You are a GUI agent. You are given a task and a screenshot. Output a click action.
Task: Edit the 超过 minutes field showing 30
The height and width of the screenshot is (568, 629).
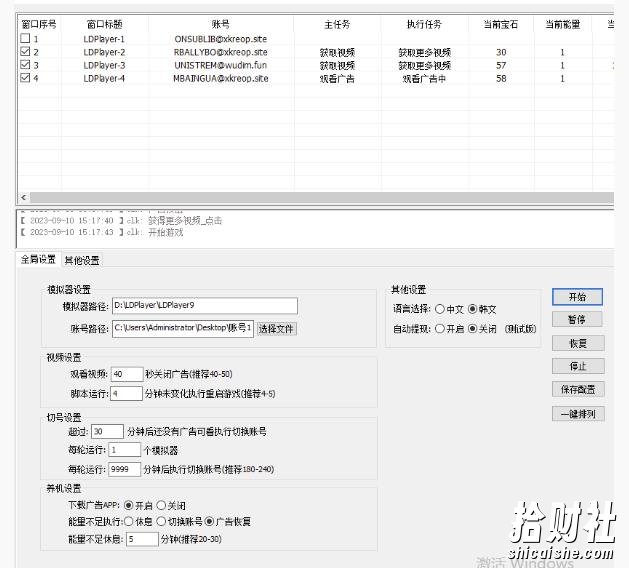[107, 432]
